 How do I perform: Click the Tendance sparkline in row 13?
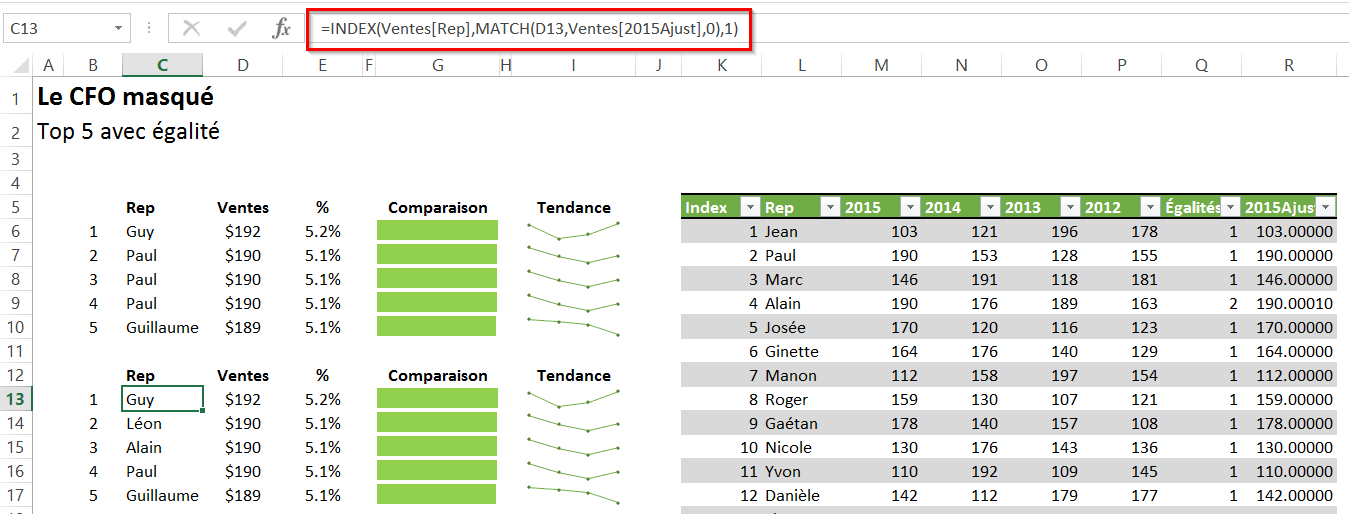click(x=573, y=399)
